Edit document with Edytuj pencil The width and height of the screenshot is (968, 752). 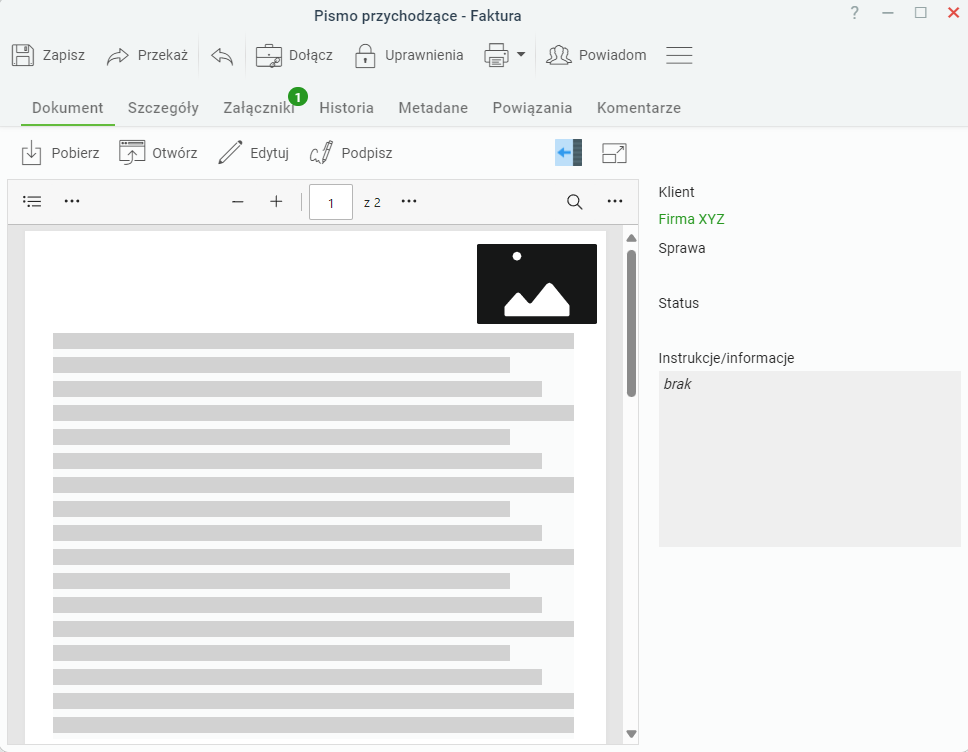pyautogui.click(x=254, y=153)
